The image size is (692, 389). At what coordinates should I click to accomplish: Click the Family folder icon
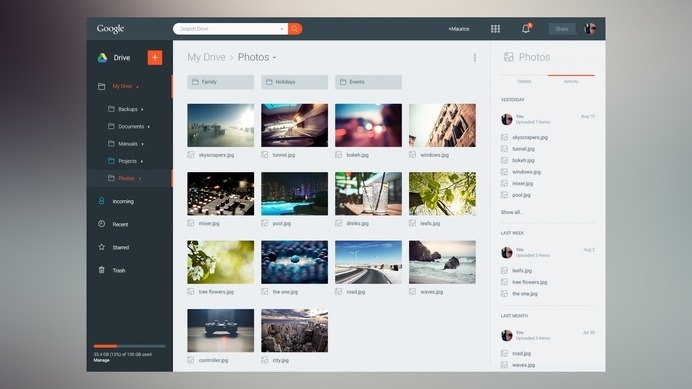(195, 82)
